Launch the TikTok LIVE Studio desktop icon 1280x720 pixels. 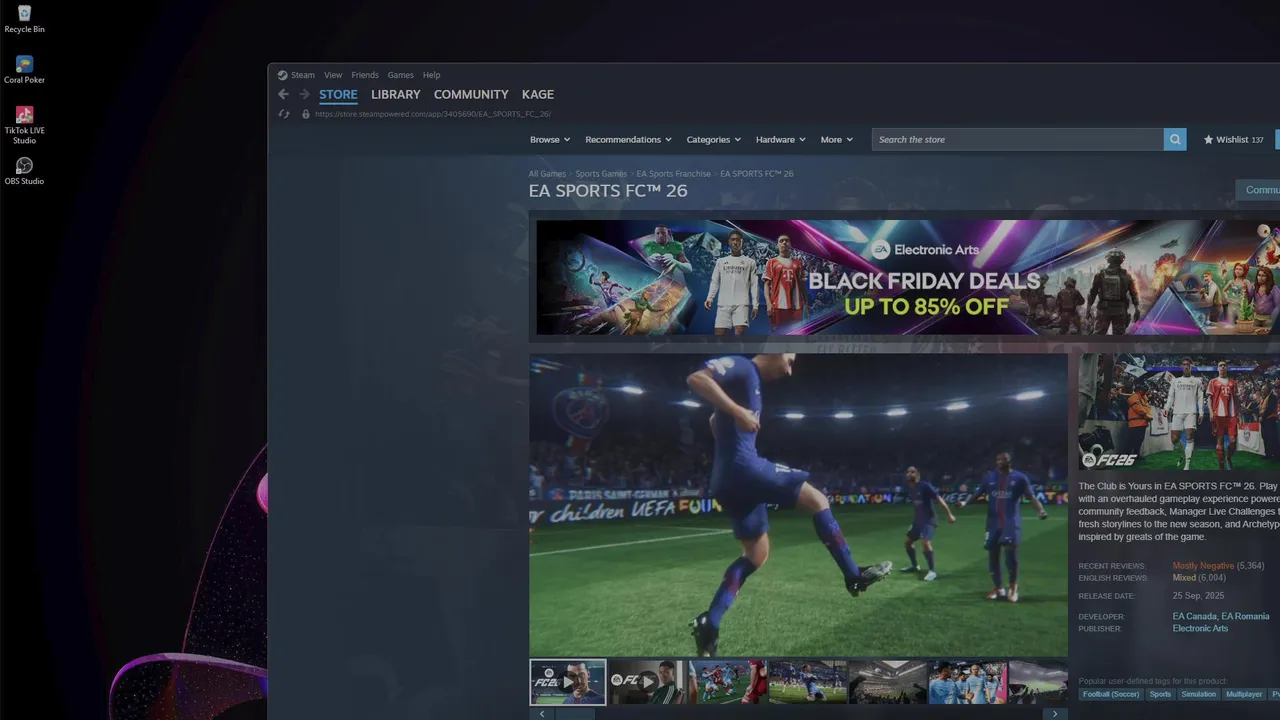point(24,125)
